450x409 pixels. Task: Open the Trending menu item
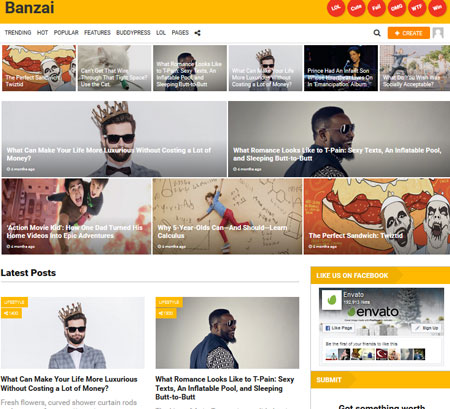pyautogui.click(x=18, y=33)
